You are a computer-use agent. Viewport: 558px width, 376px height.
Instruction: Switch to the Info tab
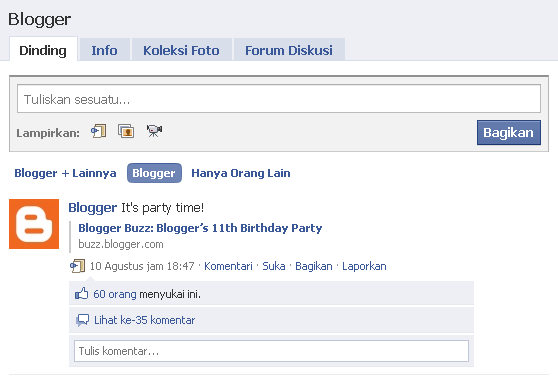click(x=104, y=50)
